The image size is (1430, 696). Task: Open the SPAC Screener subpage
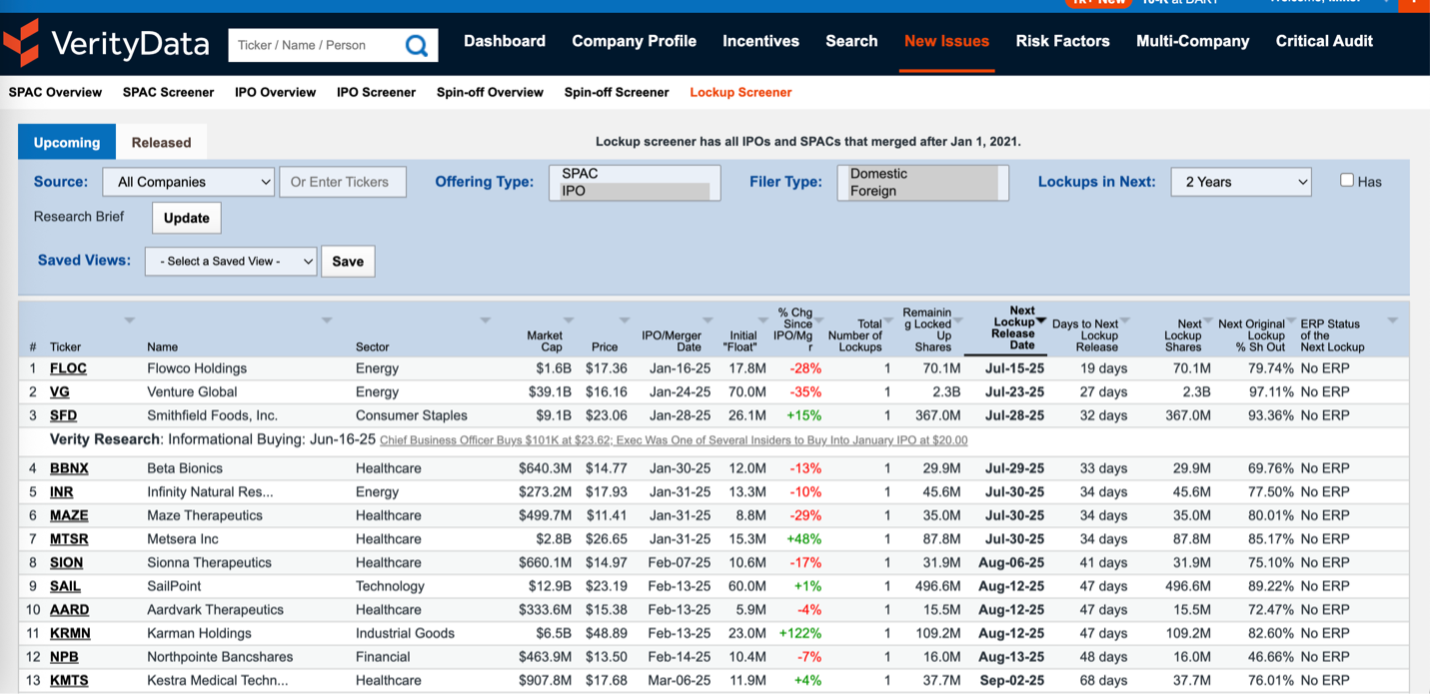coord(168,92)
